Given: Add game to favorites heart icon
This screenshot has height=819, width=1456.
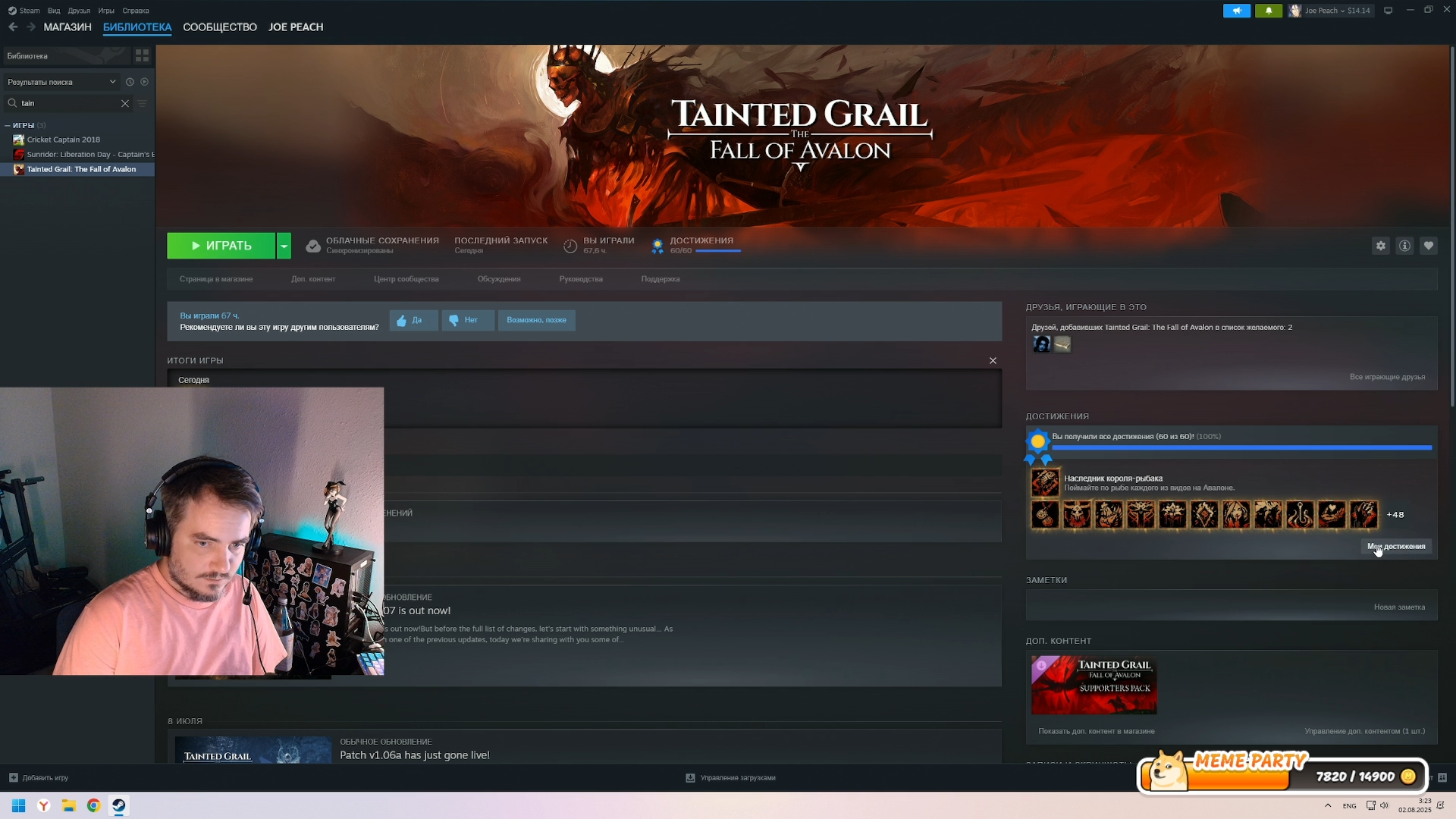Looking at the screenshot, I should [x=1429, y=246].
